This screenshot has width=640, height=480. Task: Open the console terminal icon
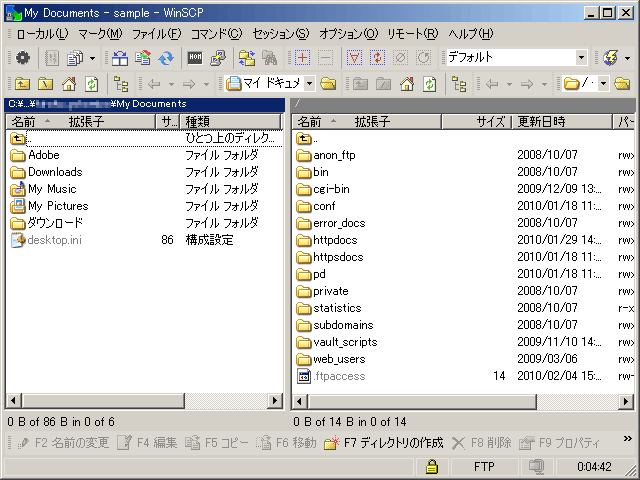(194, 58)
